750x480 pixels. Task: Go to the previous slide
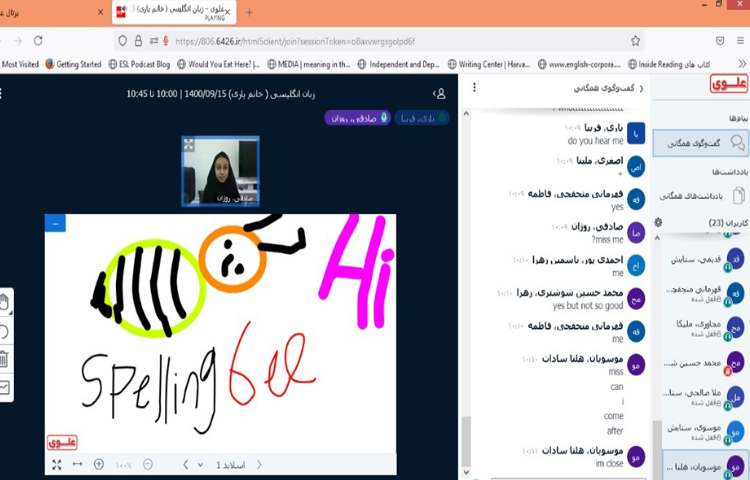(x=186, y=464)
